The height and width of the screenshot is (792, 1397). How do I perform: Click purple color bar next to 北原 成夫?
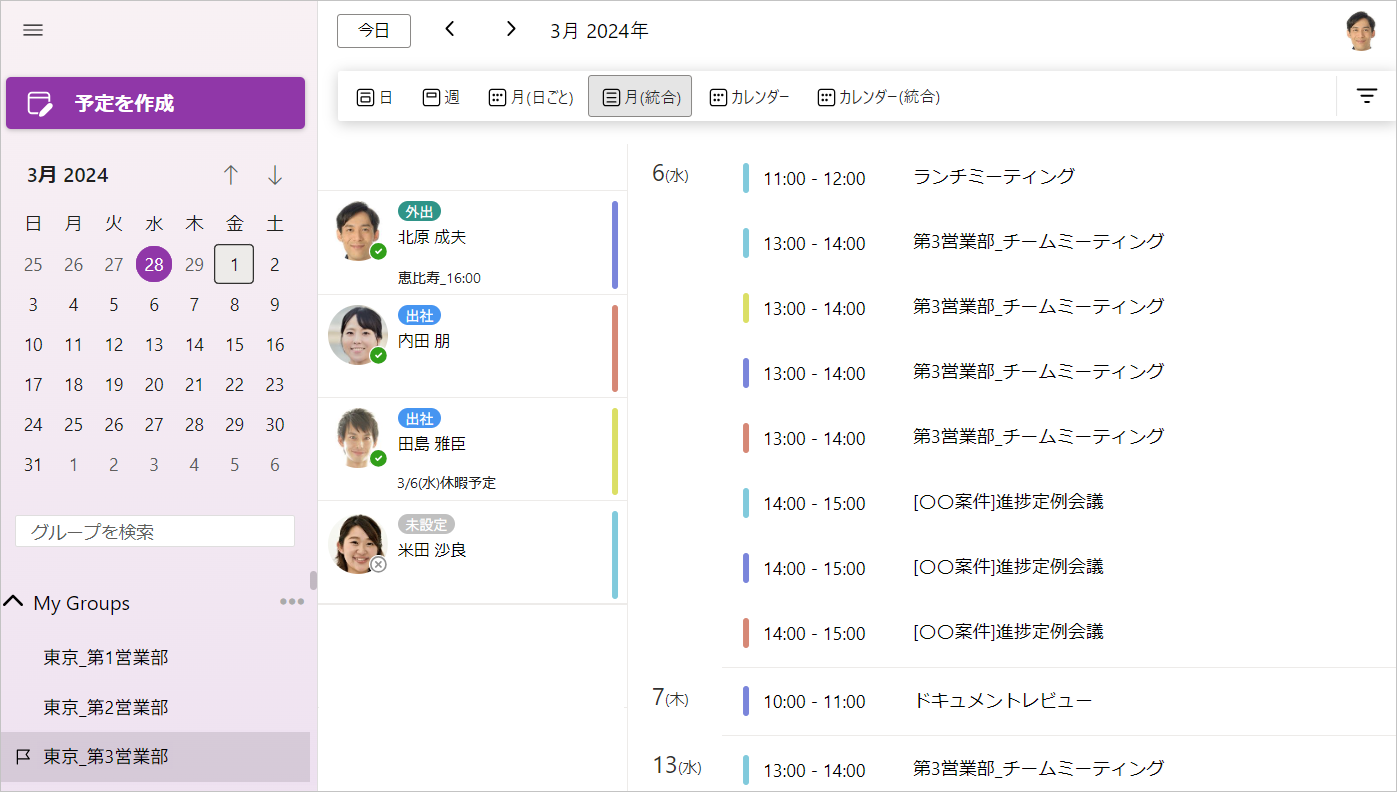click(615, 244)
